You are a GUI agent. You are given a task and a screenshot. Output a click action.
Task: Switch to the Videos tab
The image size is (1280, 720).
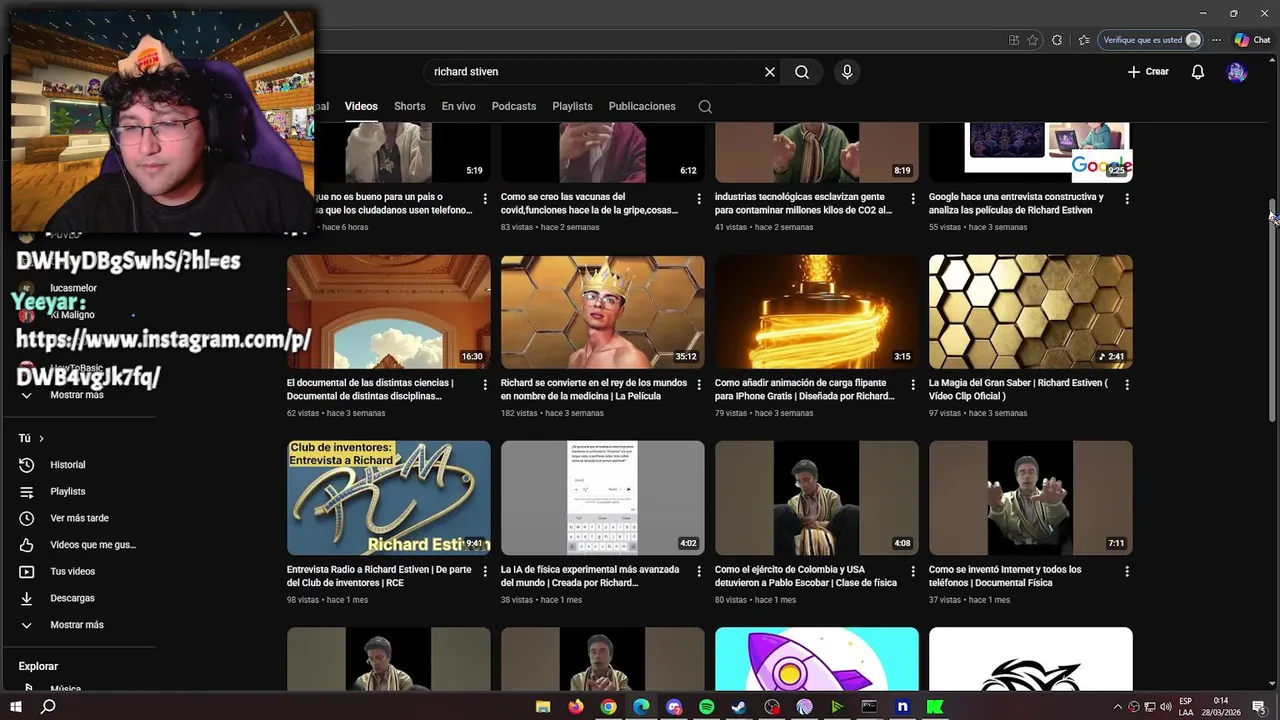(x=361, y=106)
